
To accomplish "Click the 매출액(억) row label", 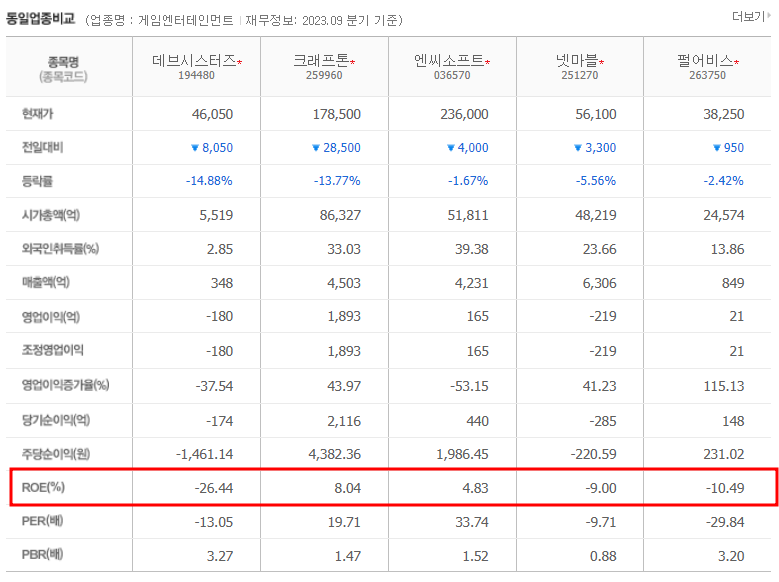I will coord(46,282).
